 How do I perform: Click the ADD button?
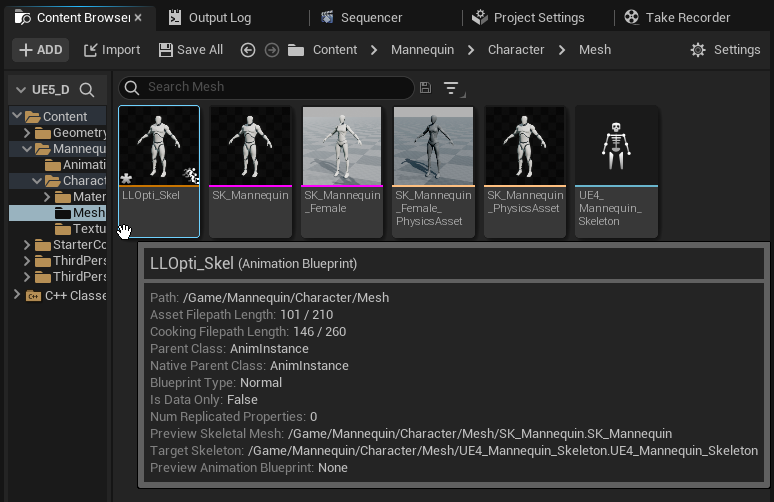(40, 50)
